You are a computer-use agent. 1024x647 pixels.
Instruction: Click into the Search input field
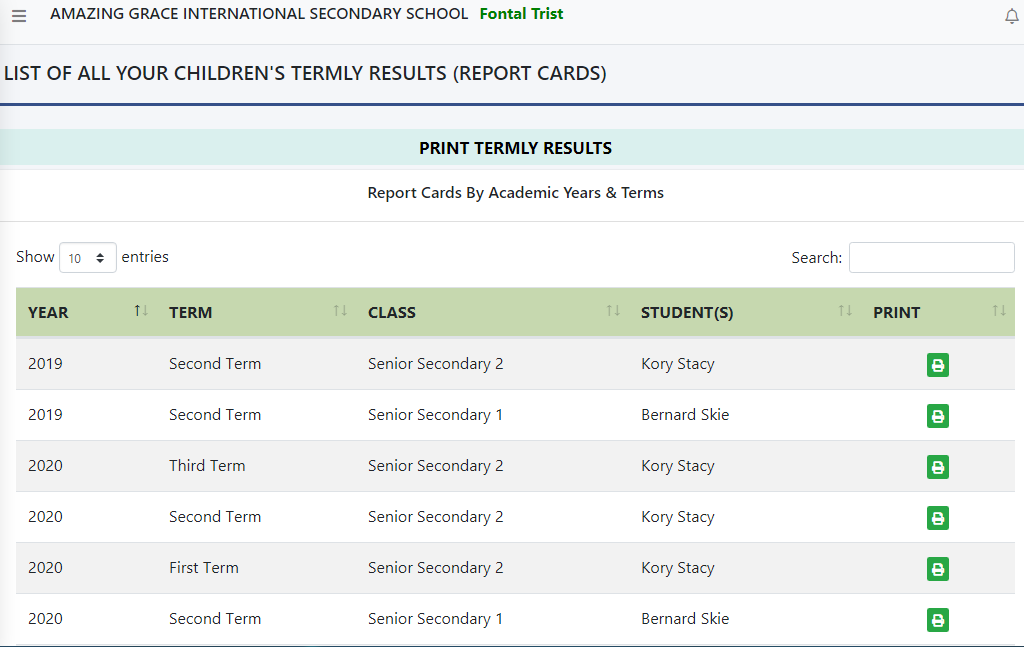pos(931,257)
